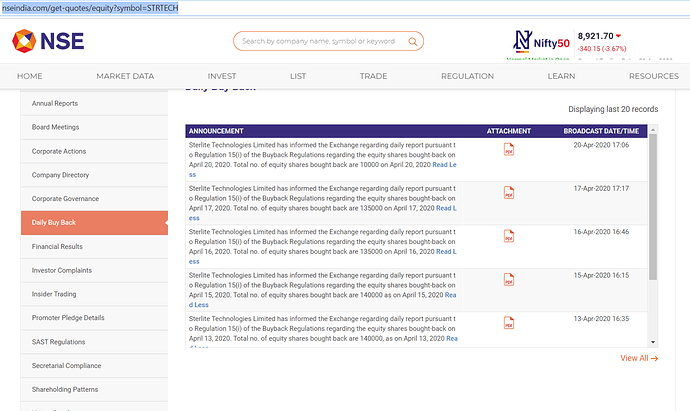Open the HOME menu
Image resolution: width=690 pixels, height=411 pixels.
click(x=30, y=76)
